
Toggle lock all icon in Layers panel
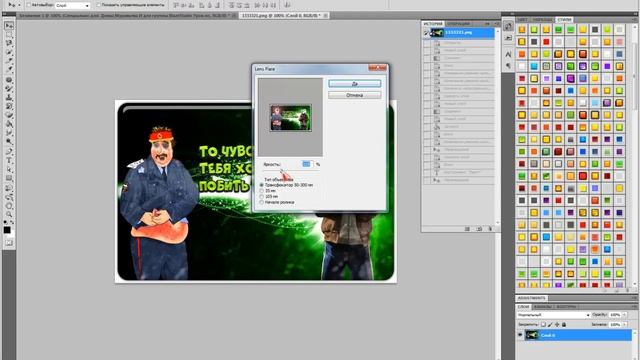pyautogui.click(x=564, y=324)
